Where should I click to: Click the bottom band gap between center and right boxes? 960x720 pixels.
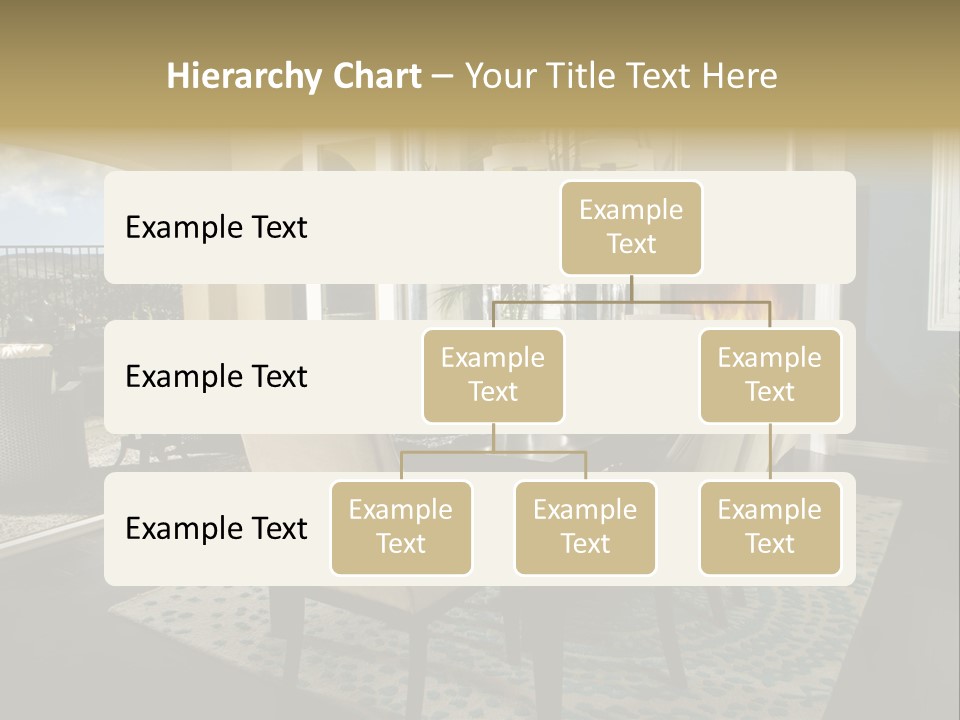(678, 528)
